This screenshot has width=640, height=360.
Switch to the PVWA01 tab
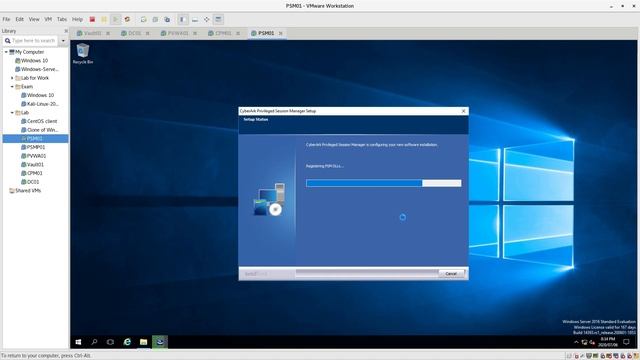(175, 33)
